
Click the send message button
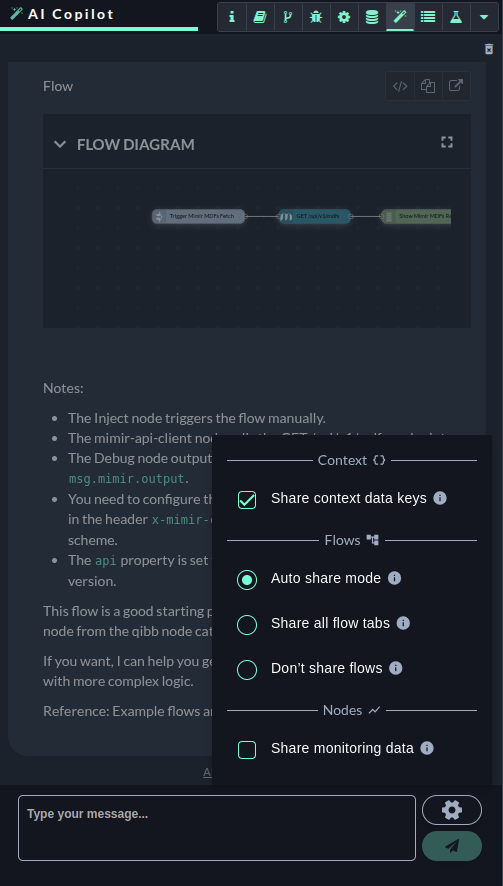452,845
